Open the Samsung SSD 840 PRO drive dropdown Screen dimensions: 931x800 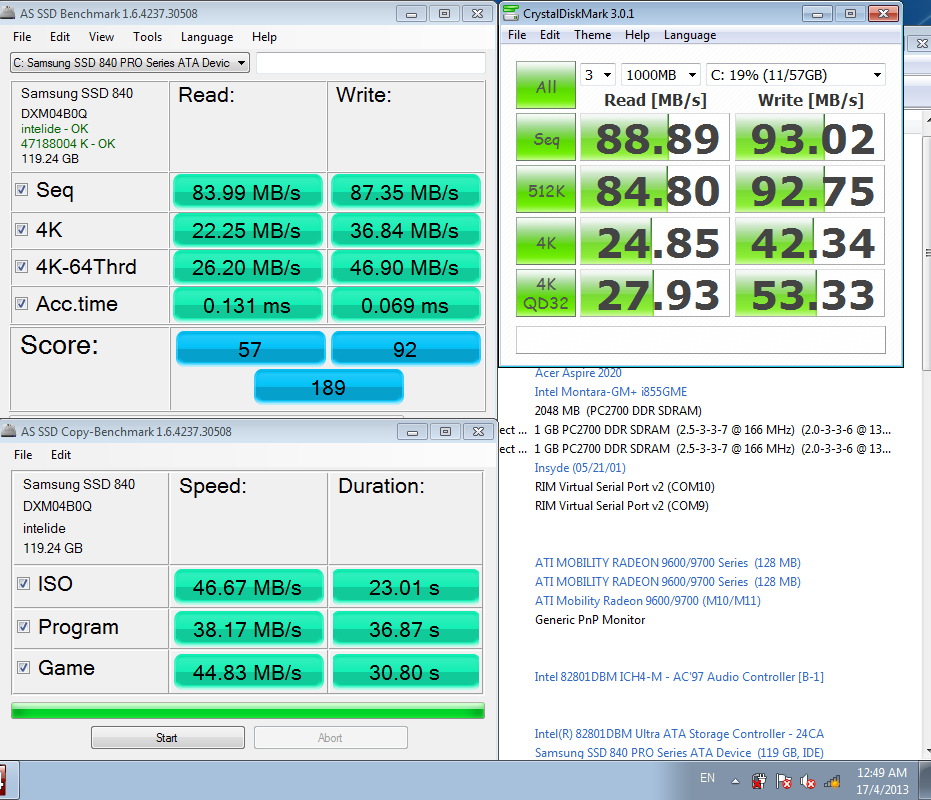click(129, 63)
